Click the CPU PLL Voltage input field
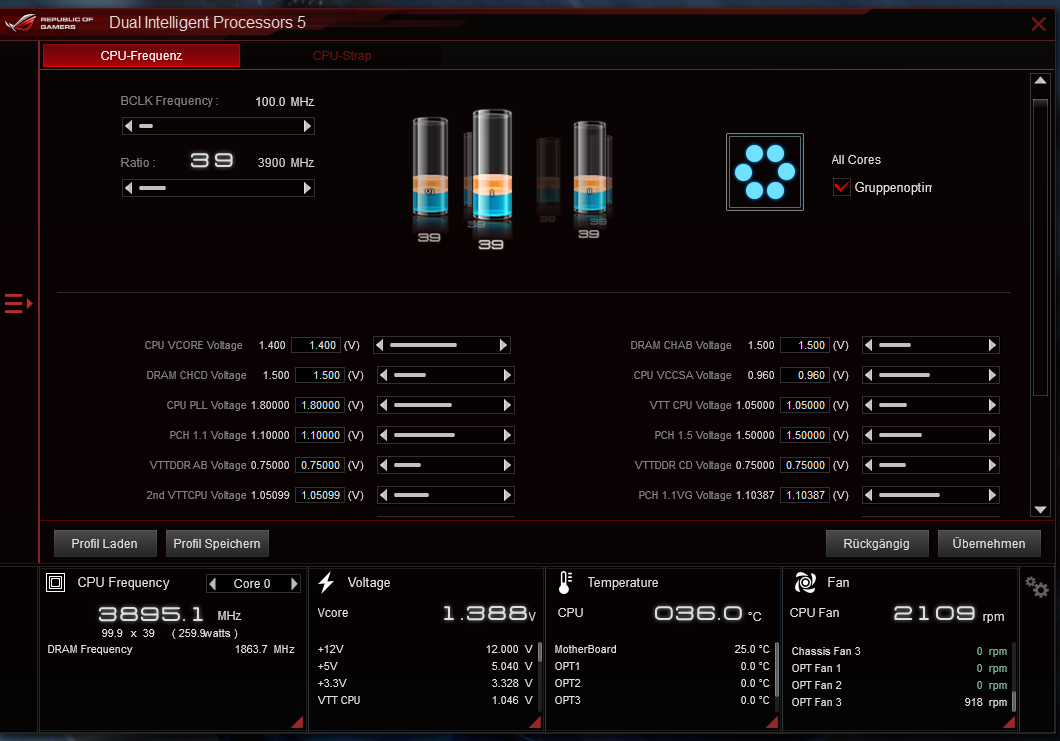This screenshot has height=741, width=1060. 320,405
